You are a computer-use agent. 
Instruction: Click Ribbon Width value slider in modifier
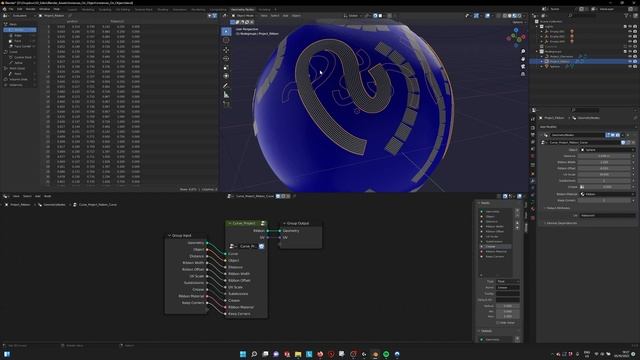point(605,162)
